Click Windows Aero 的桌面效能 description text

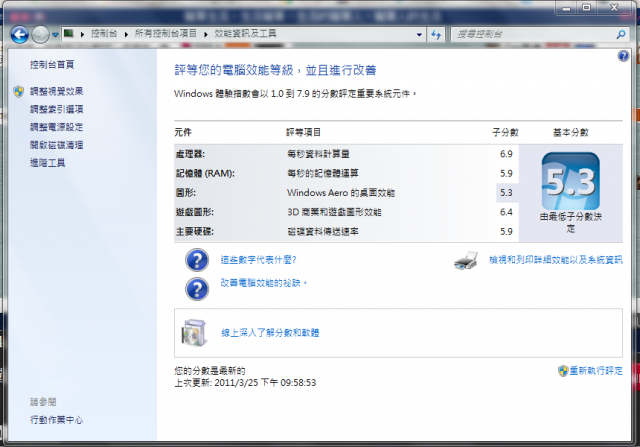coord(341,193)
